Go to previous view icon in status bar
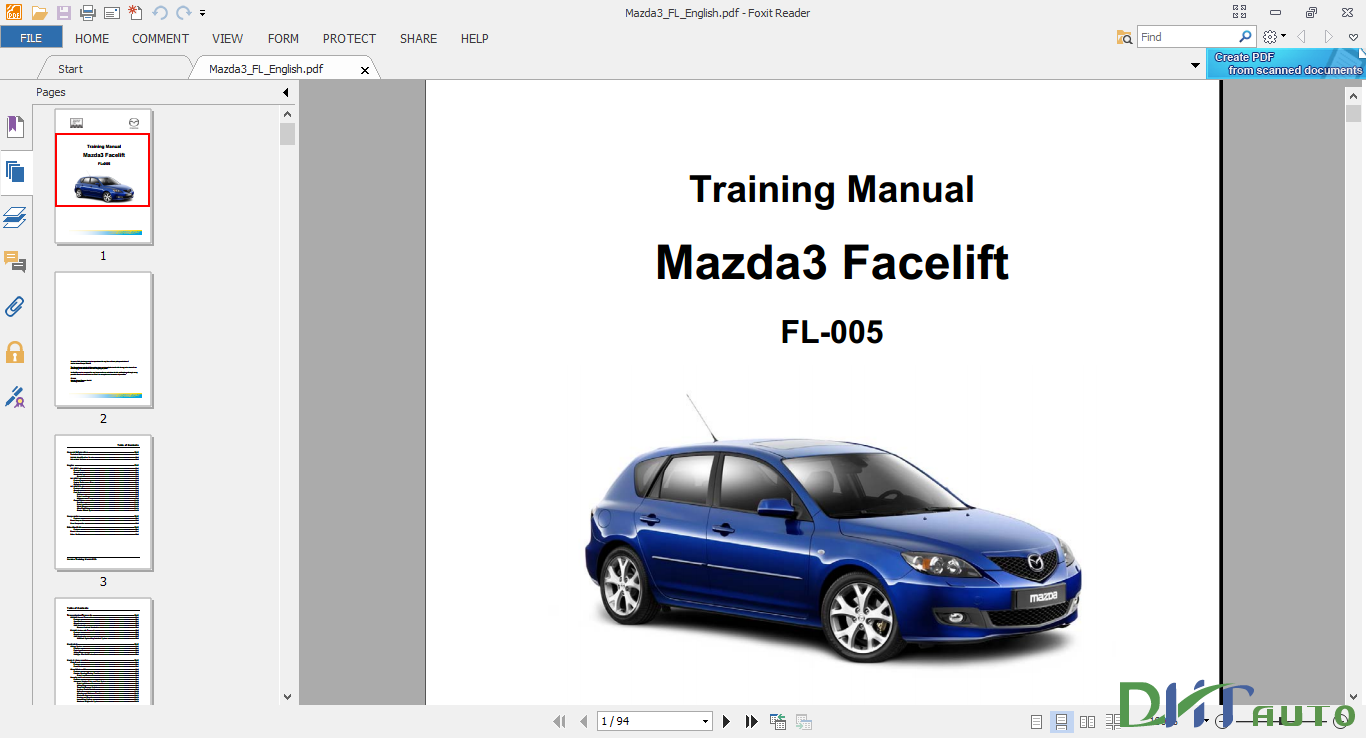1366x738 pixels. click(x=778, y=721)
